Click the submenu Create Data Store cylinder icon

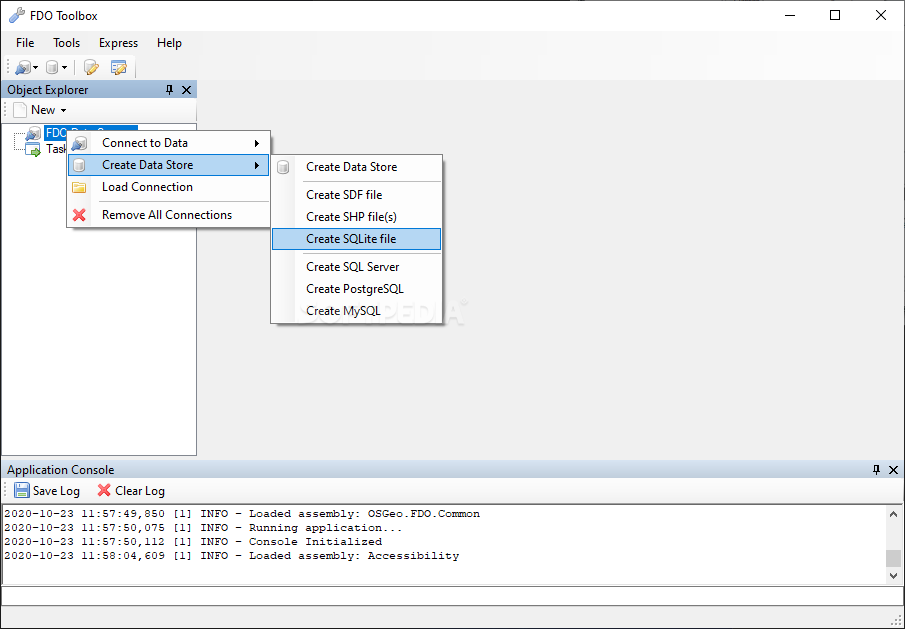click(x=283, y=167)
